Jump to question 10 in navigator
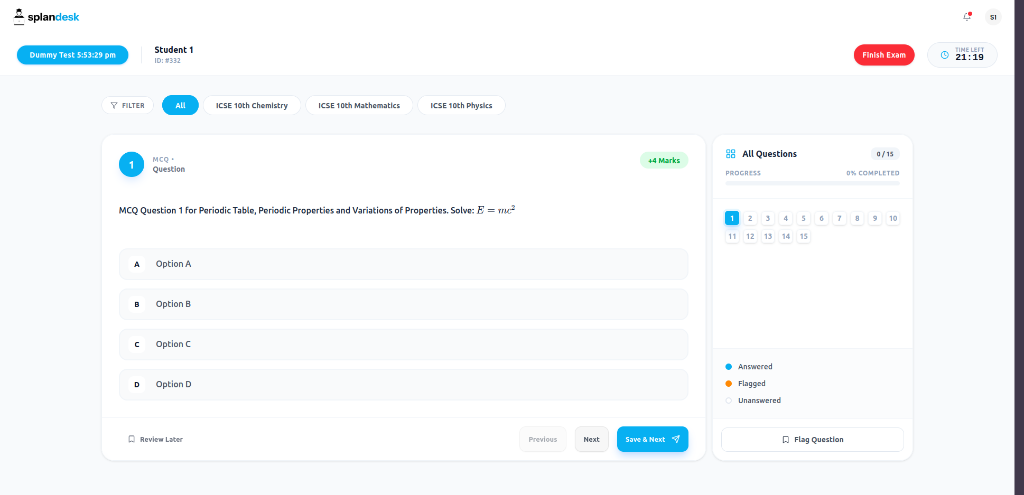Screen dimensions: 1024x495 pos(893,218)
